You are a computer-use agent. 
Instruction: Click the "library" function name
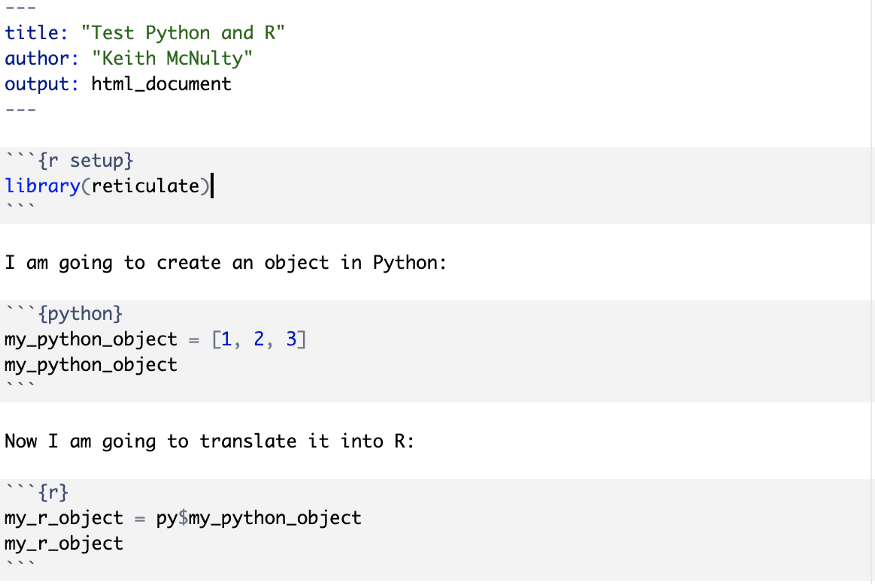coord(42,186)
